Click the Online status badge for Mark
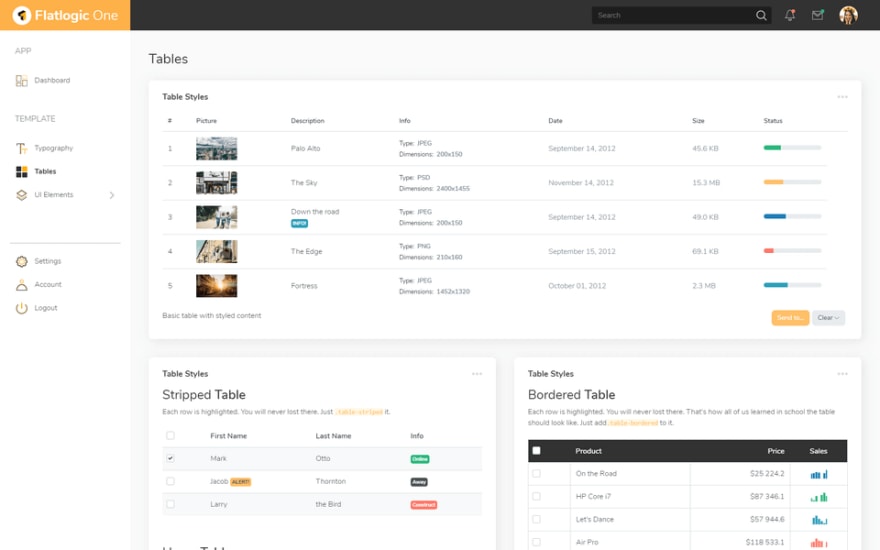This screenshot has width=880, height=550. coord(420,459)
